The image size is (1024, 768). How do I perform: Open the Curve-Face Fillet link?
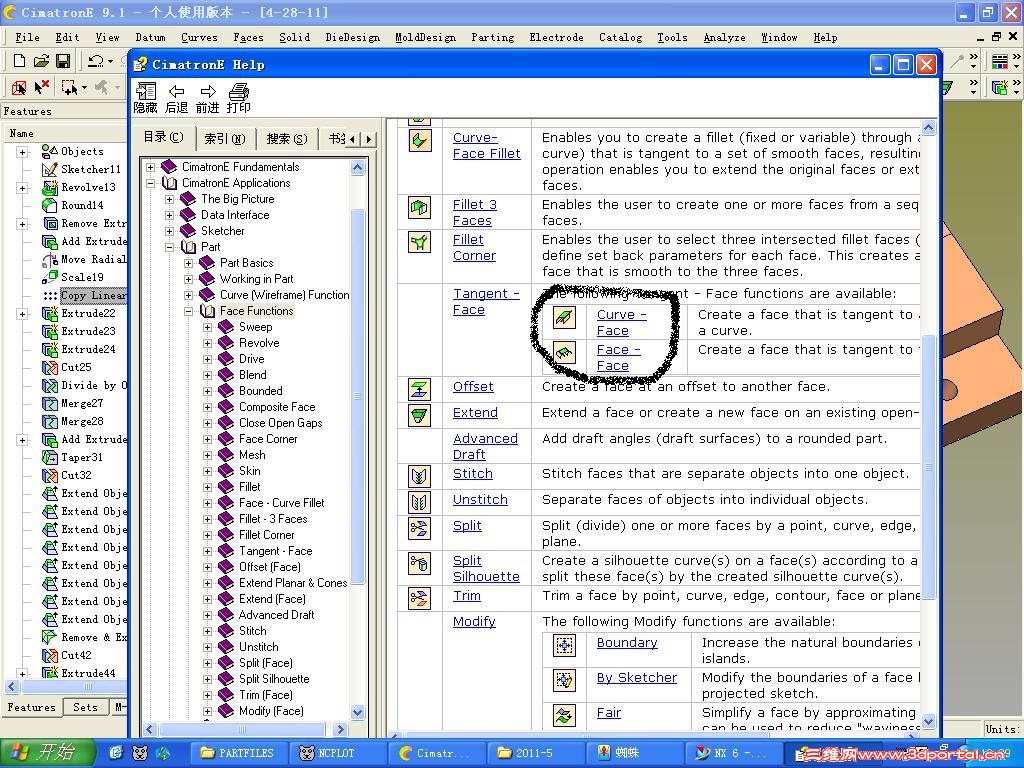click(x=487, y=146)
